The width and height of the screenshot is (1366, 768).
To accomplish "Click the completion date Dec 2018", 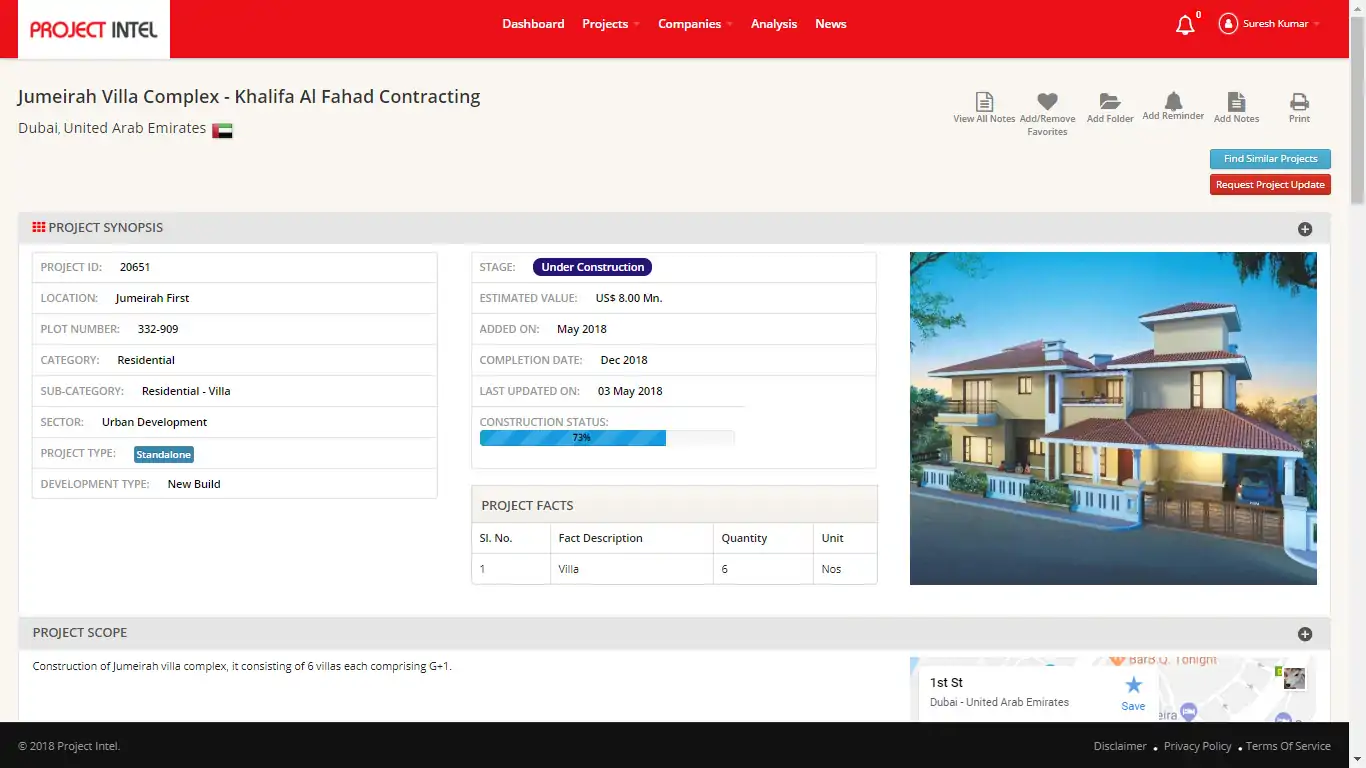I will click(x=624, y=360).
